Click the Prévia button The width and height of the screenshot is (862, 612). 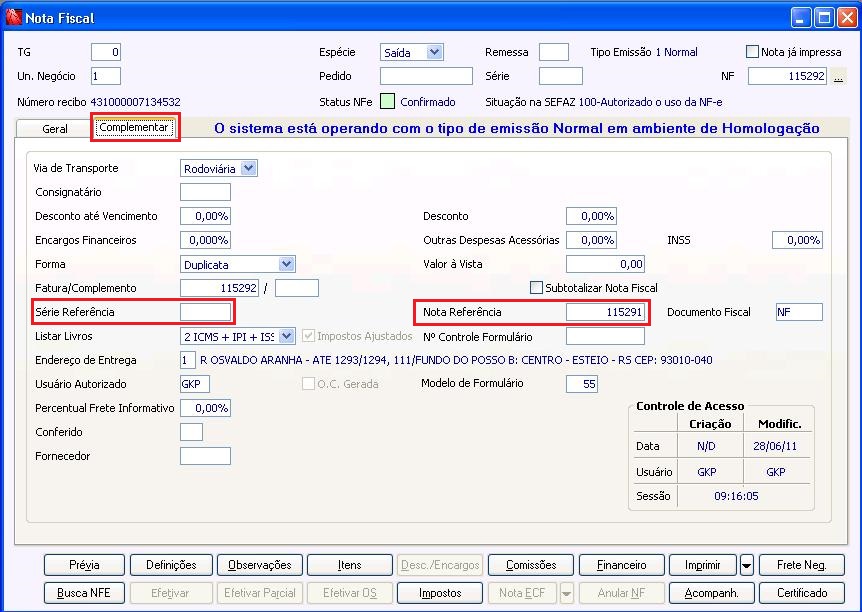(84, 565)
